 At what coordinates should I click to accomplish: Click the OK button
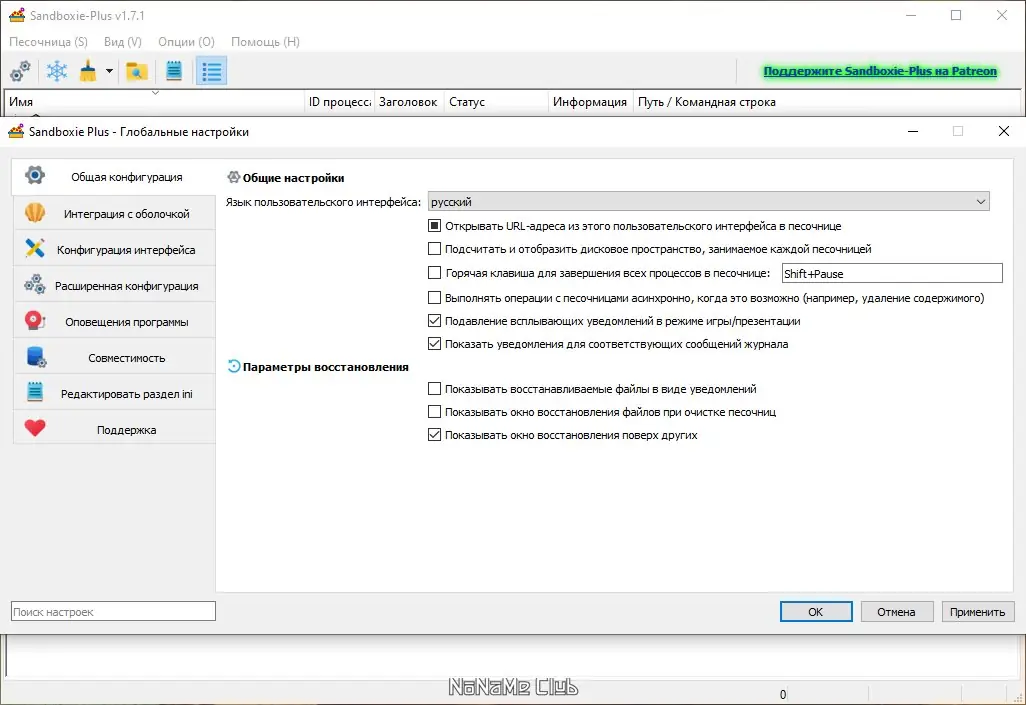pyautogui.click(x=816, y=611)
